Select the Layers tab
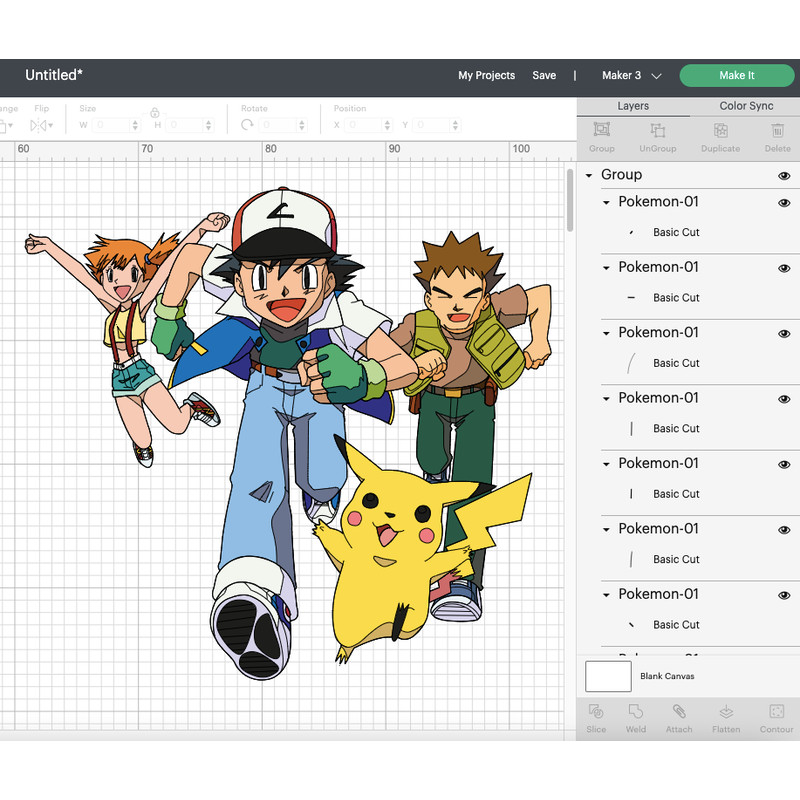This screenshot has height=800, width=800. pos(633,105)
